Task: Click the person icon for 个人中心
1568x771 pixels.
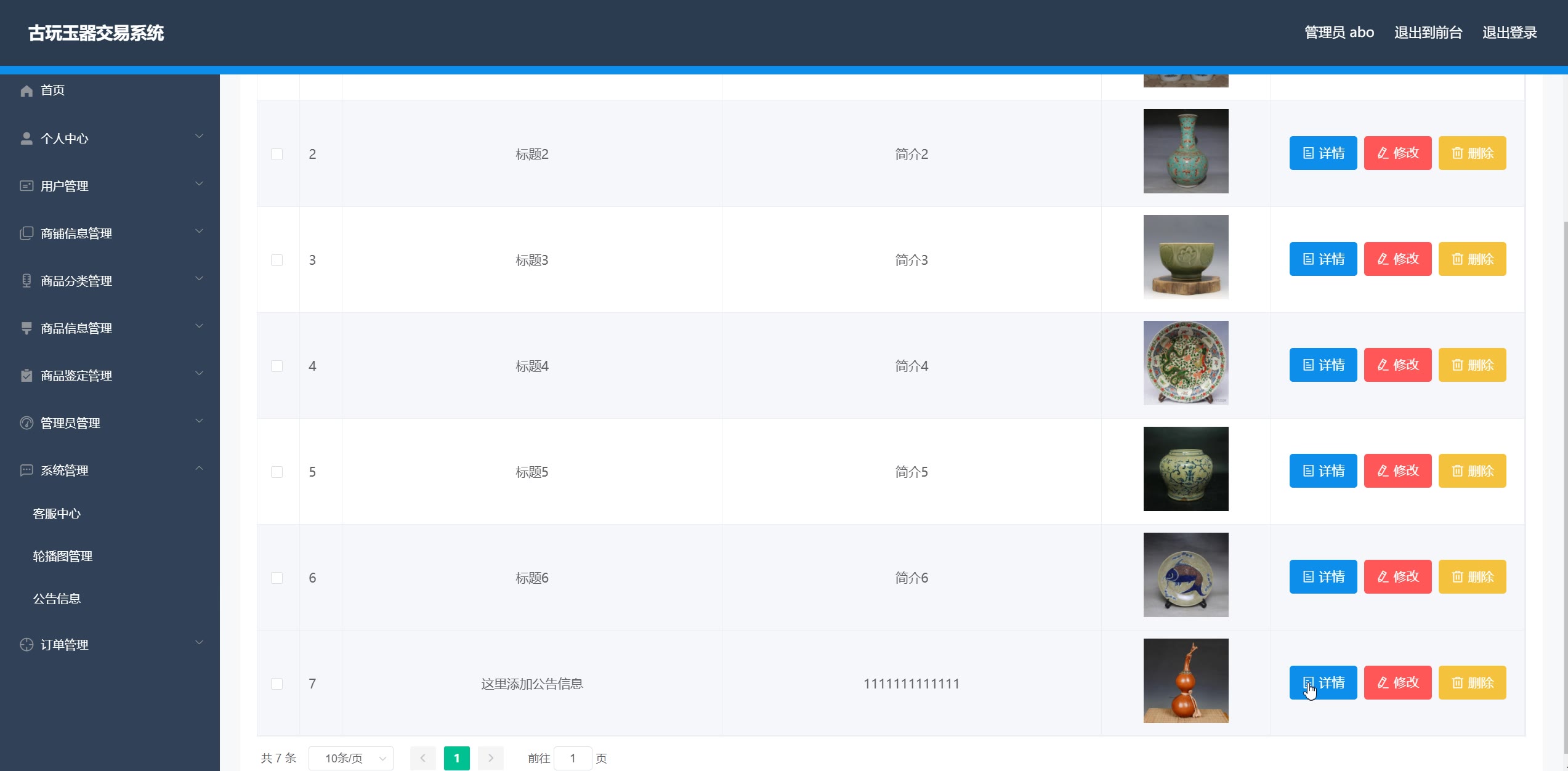Action: point(26,139)
